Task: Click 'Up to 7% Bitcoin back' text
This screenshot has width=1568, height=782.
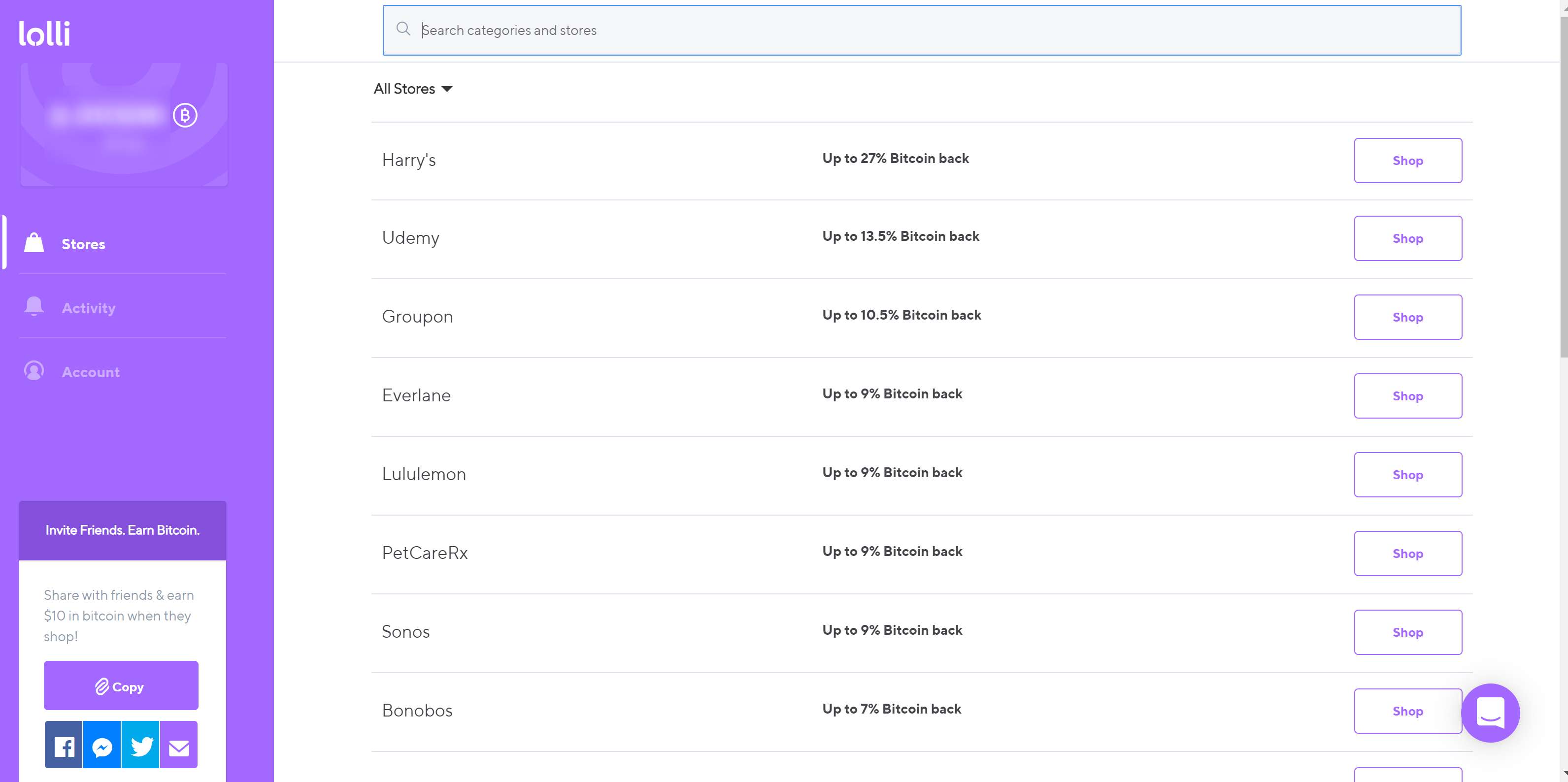Action: (892, 709)
